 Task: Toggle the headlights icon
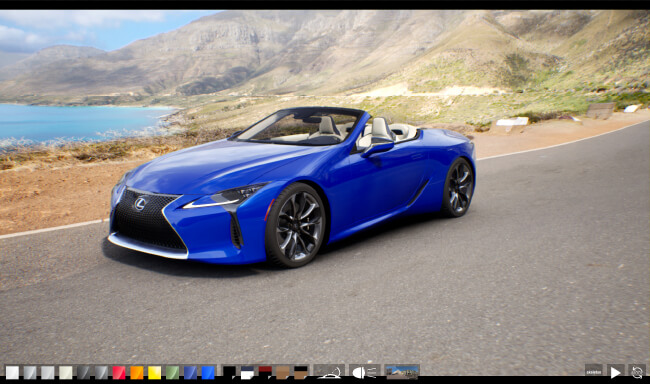364,372
